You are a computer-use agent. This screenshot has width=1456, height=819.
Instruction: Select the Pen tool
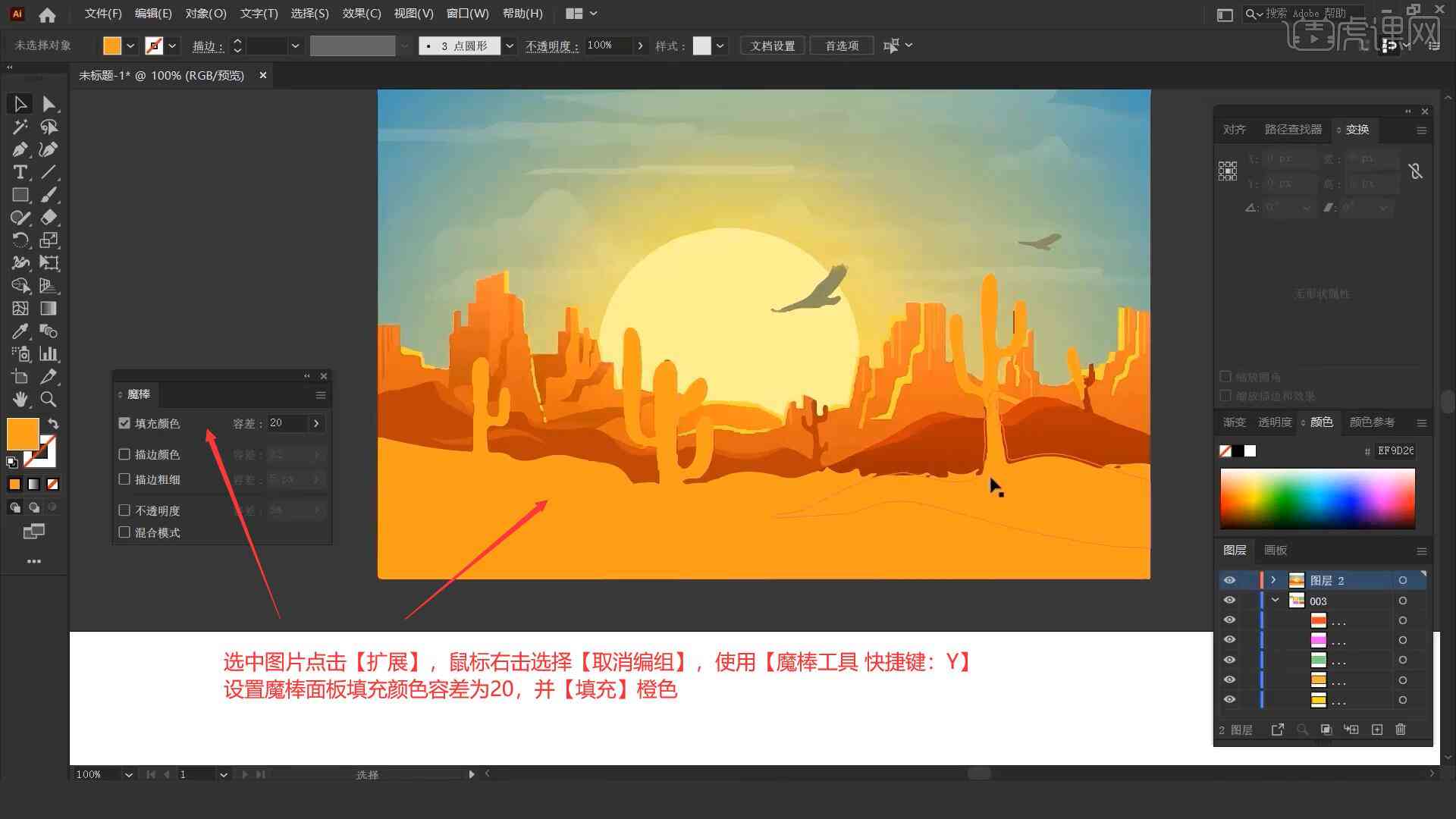19,148
